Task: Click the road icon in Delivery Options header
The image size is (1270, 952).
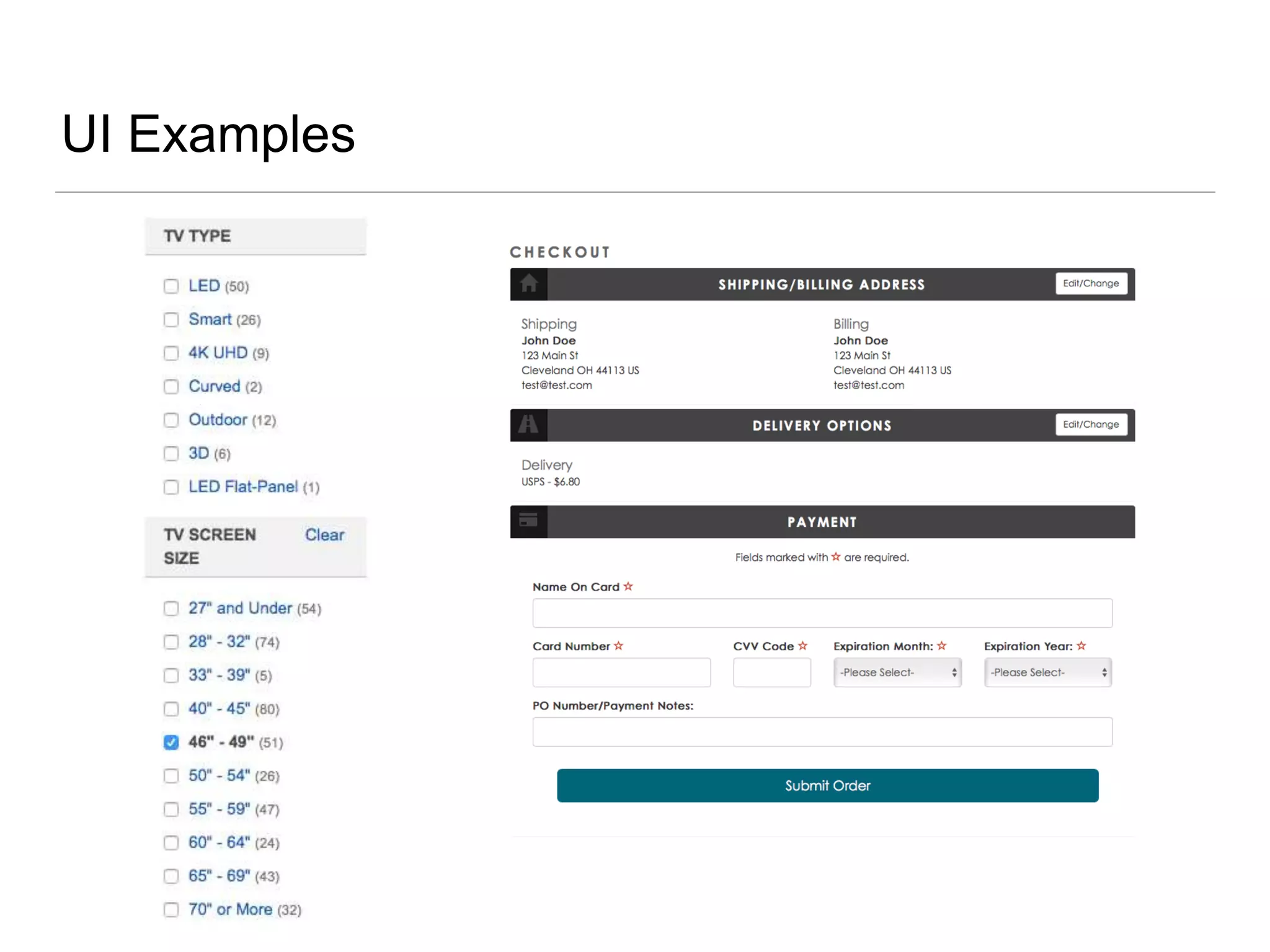Action: pyautogui.click(x=528, y=425)
